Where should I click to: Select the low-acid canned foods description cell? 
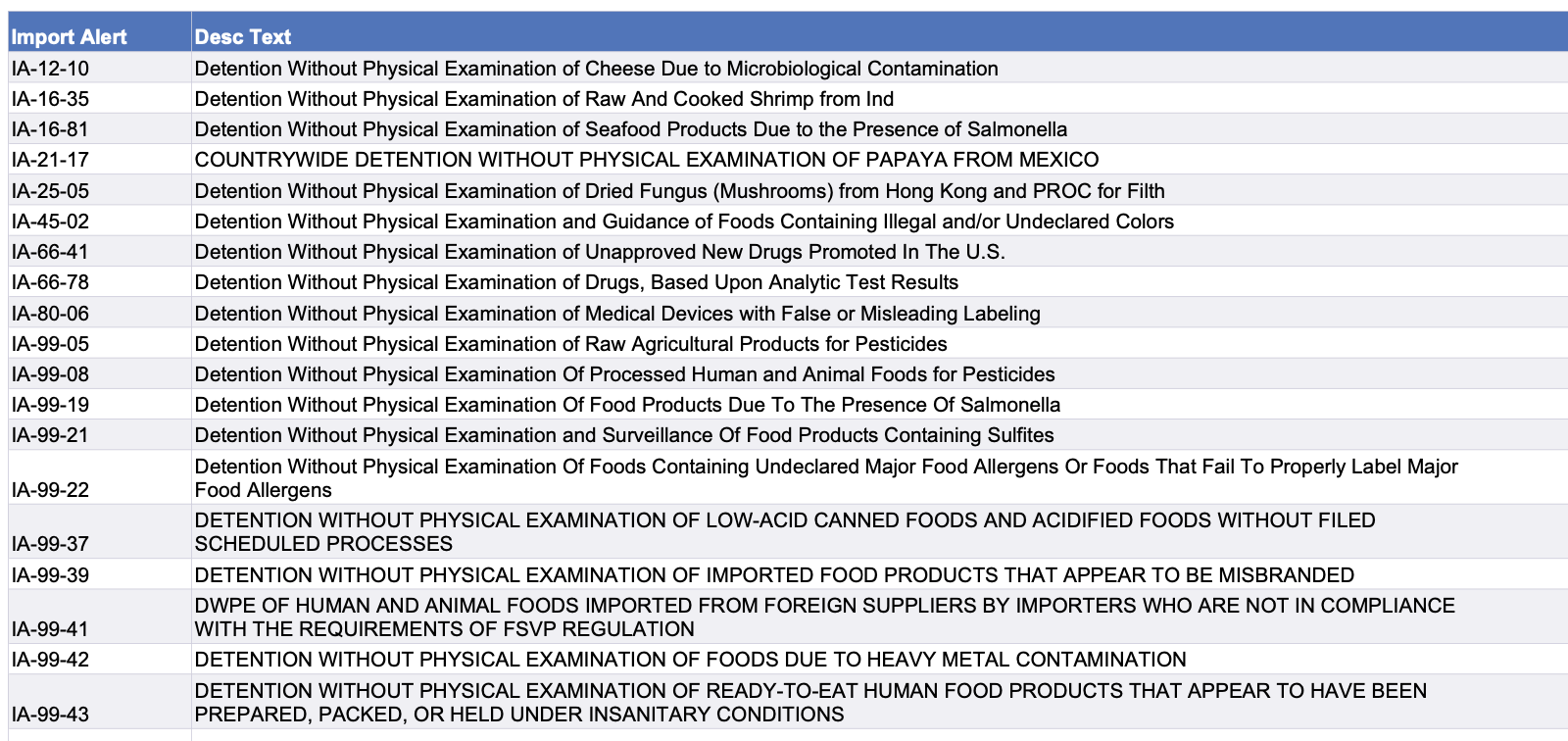(x=784, y=532)
